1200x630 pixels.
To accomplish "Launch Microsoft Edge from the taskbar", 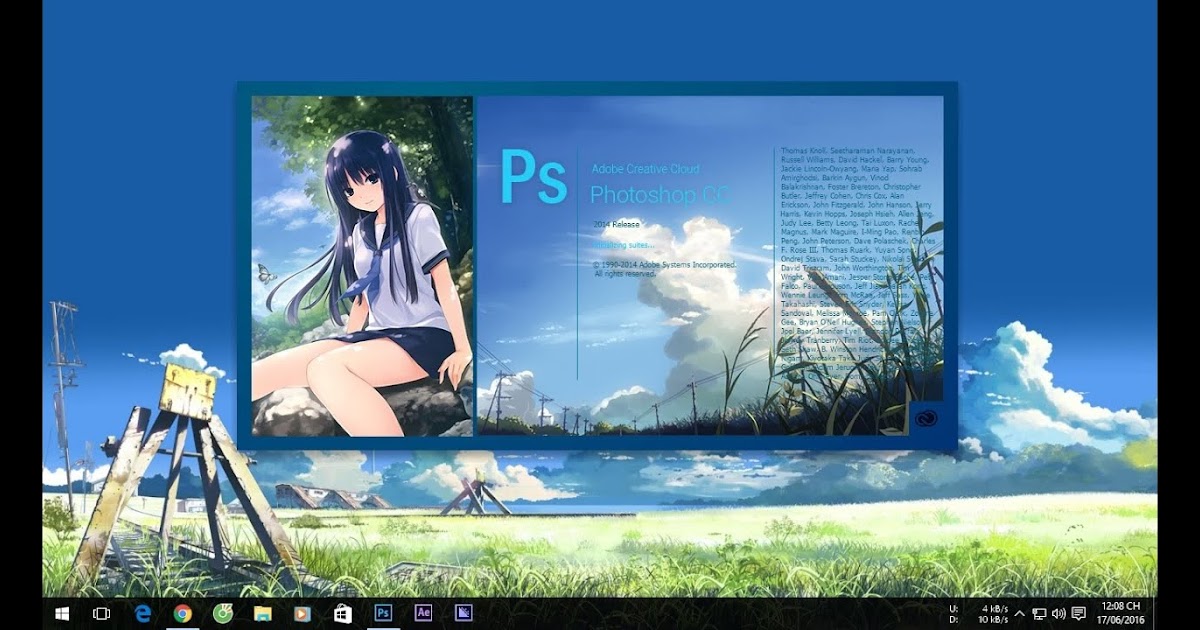I will 143,613.
